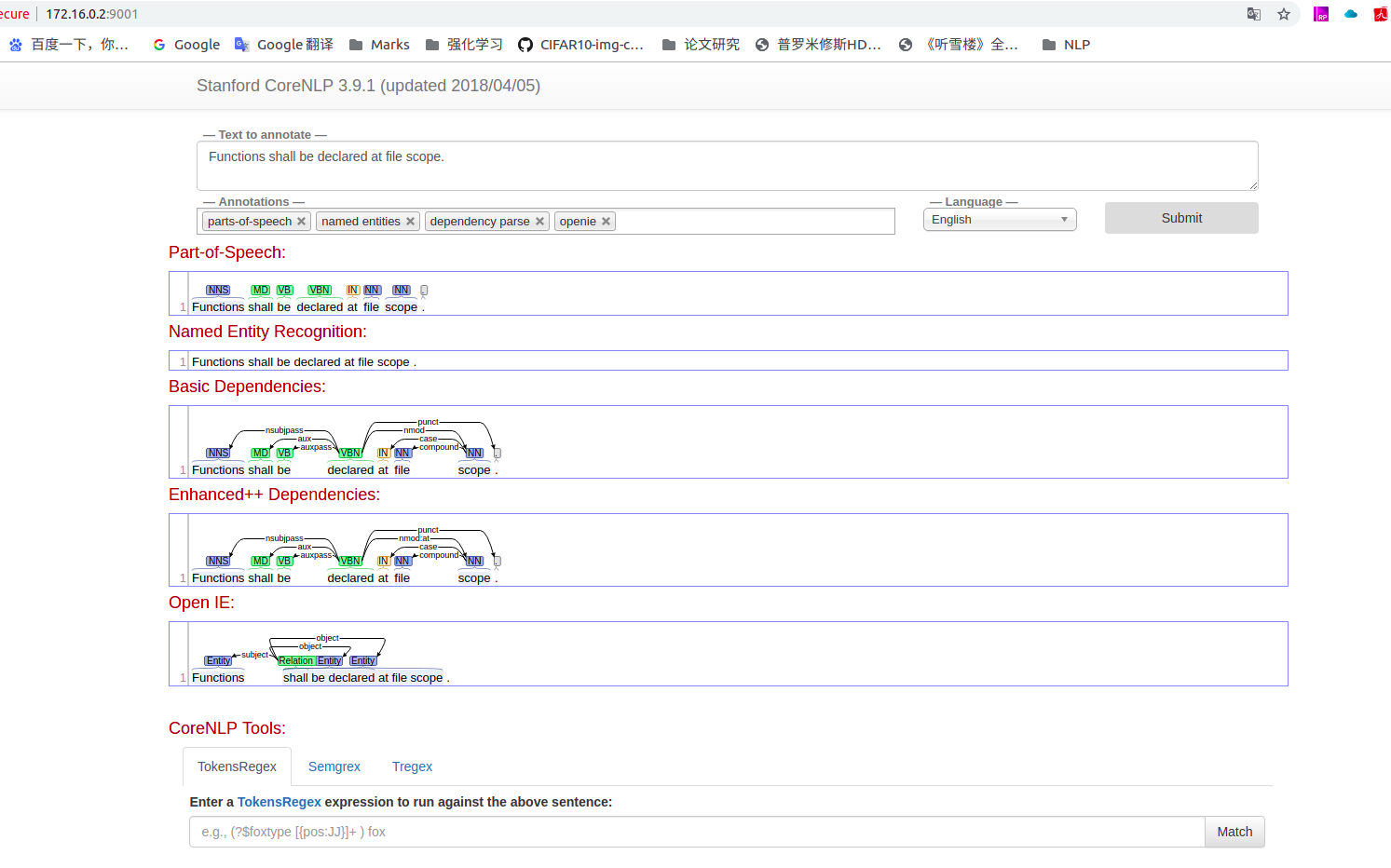The height and width of the screenshot is (868, 1391).
Task: Remove the named entities annotator tag
Action: 410,222
